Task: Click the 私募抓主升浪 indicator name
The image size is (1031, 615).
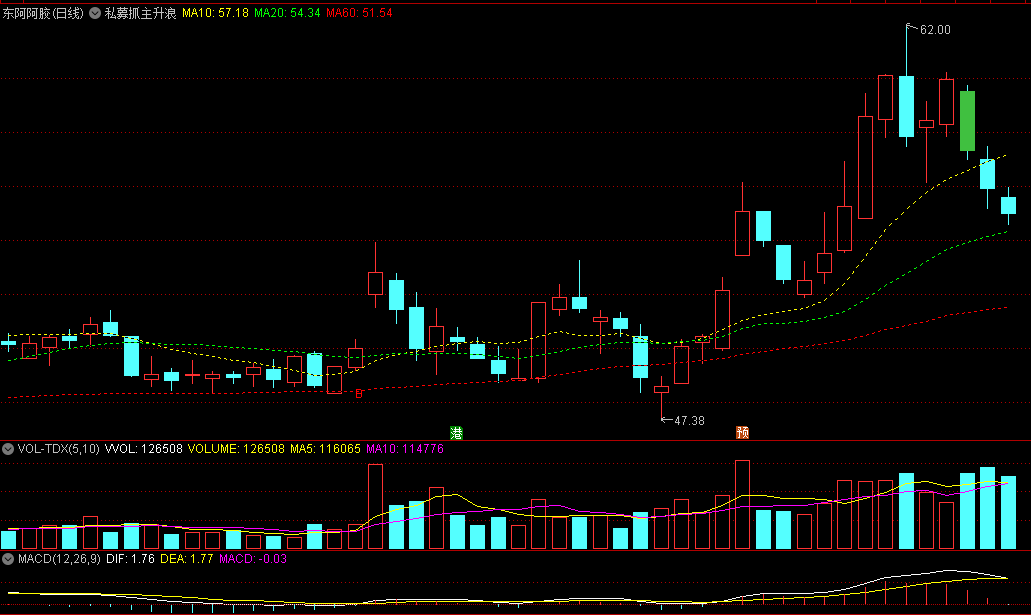Action: coord(141,13)
